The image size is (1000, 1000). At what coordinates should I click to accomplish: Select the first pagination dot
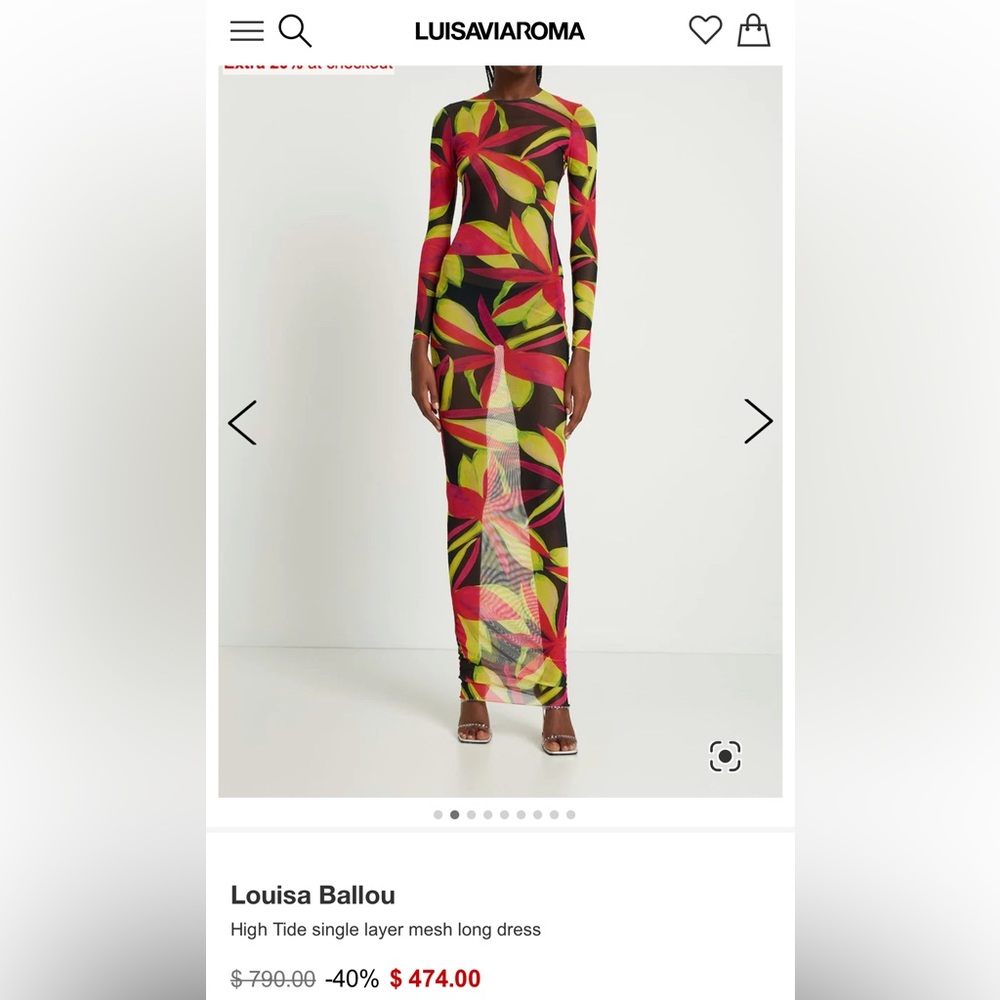click(x=439, y=815)
